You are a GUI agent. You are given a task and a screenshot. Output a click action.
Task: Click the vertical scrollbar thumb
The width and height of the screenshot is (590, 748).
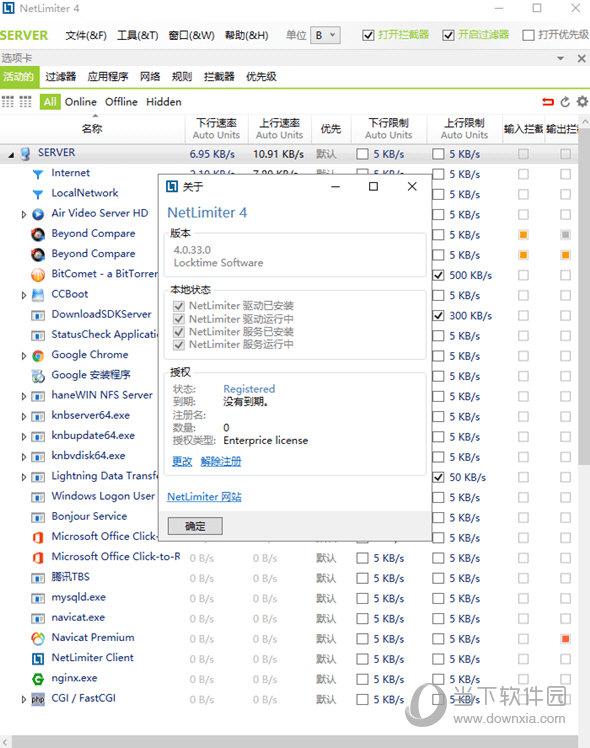[x=585, y=296]
